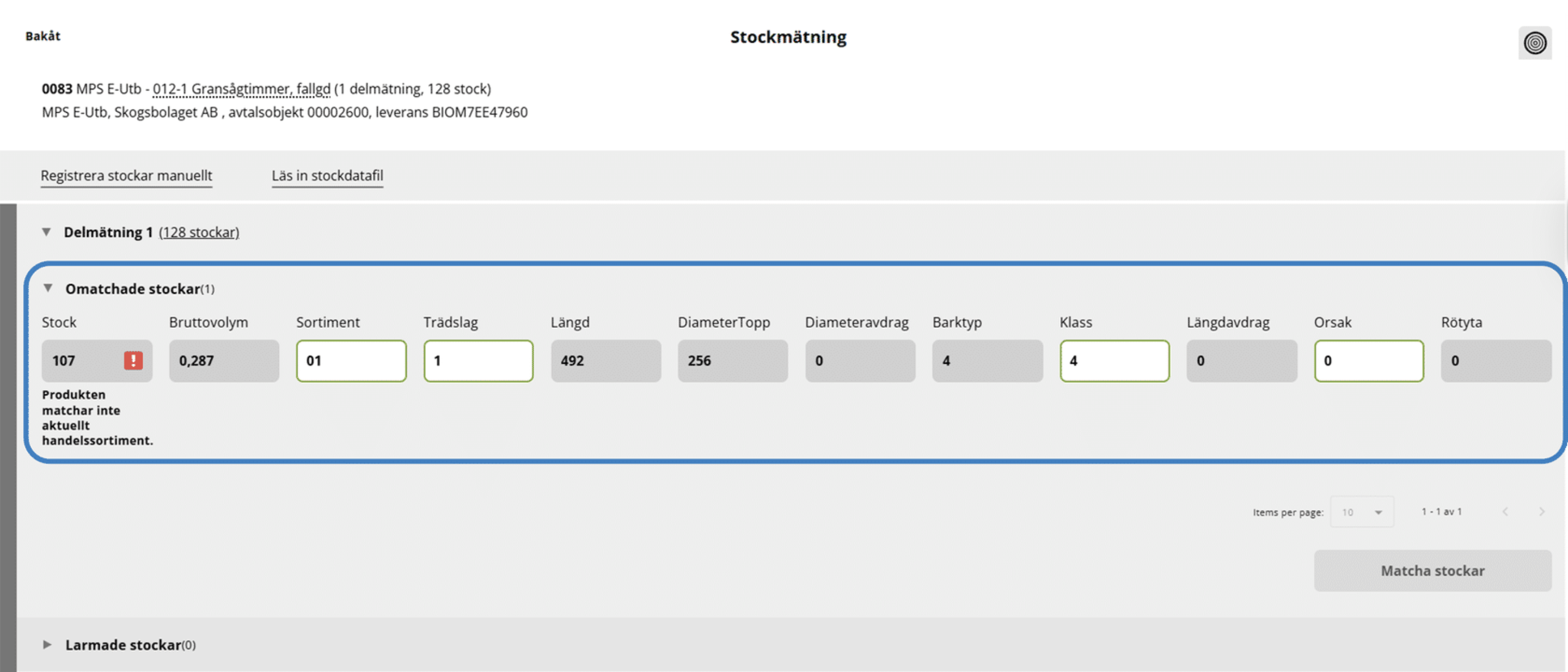Click the Orsak input field
This screenshot has height=672, width=1568.
pyautogui.click(x=1369, y=361)
